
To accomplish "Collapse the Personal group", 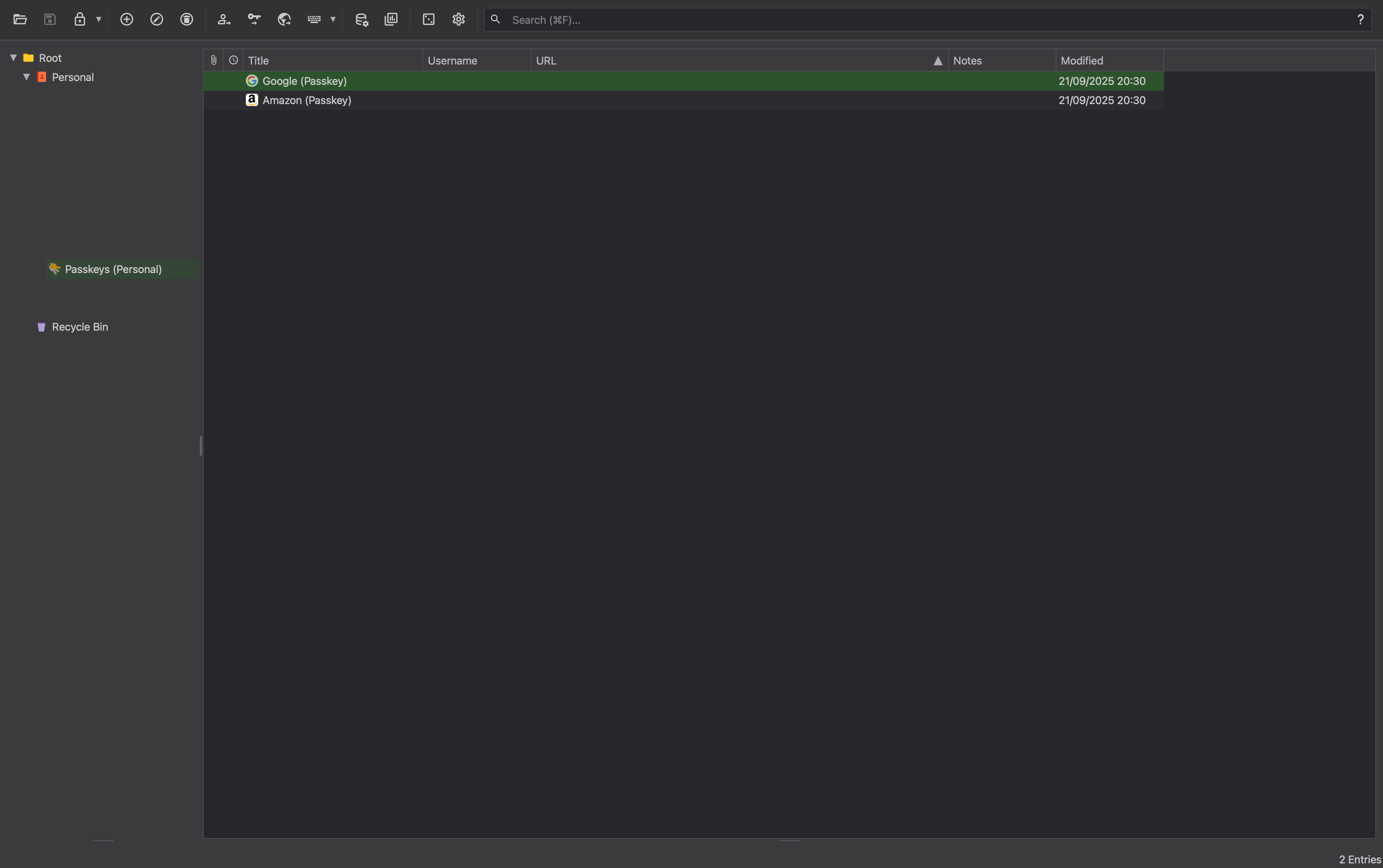I will [x=27, y=77].
